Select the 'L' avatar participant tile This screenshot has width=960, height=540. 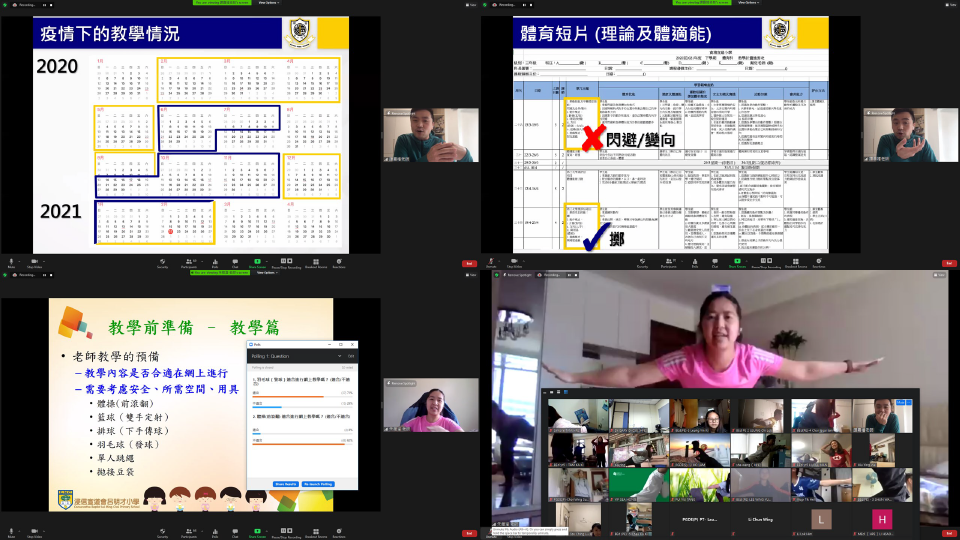[821, 519]
